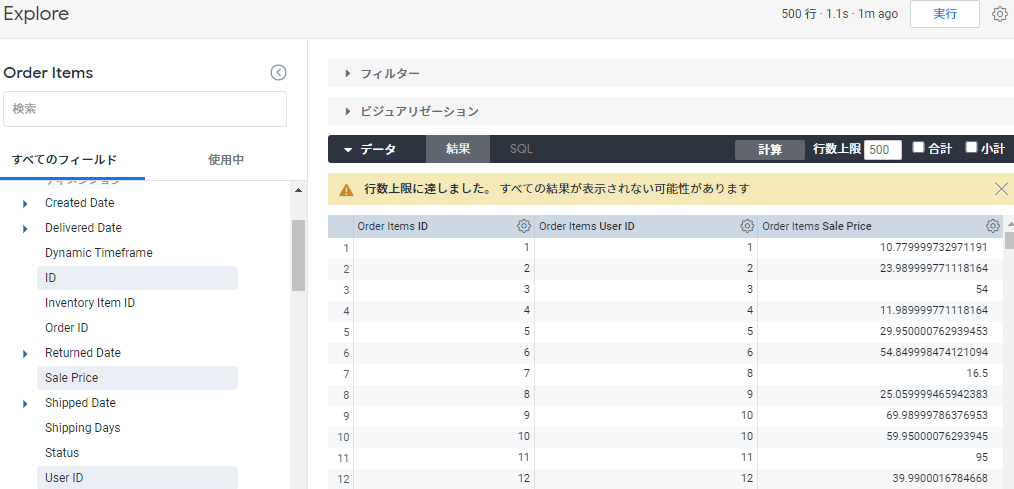Image resolution: width=1014 pixels, height=489 pixels.
Task: Toggle the ID field in picker
Action: click(x=137, y=278)
